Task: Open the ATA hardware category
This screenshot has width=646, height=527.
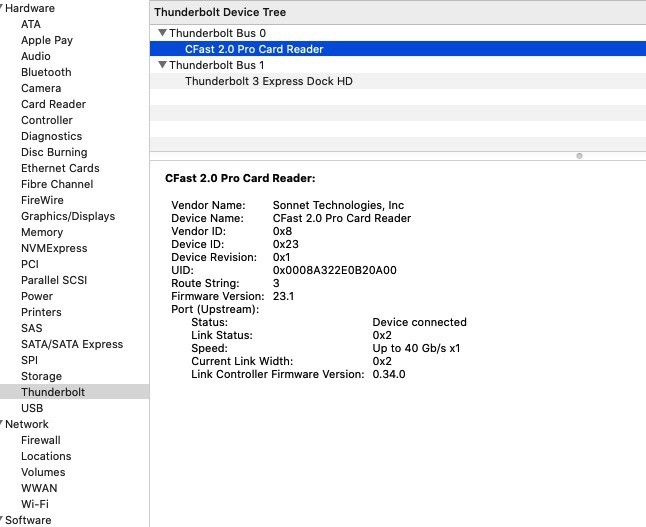Action: pyautogui.click(x=31, y=24)
